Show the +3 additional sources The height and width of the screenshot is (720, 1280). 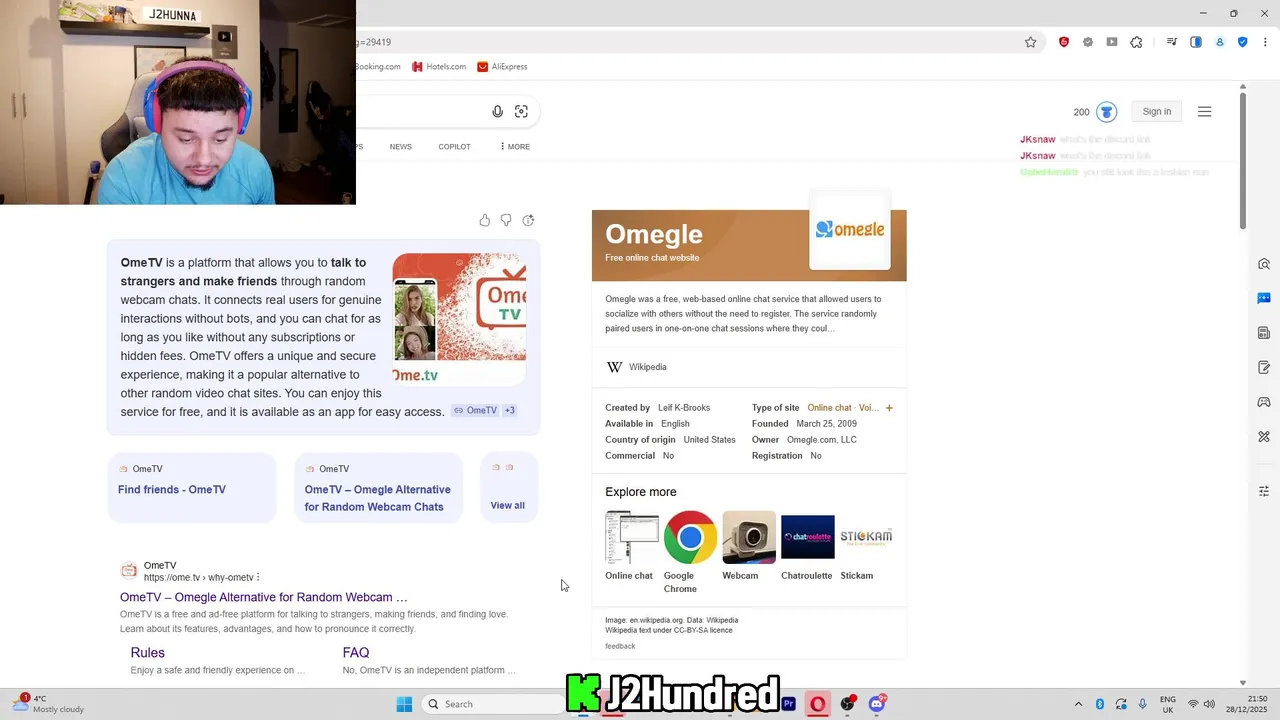point(509,410)
